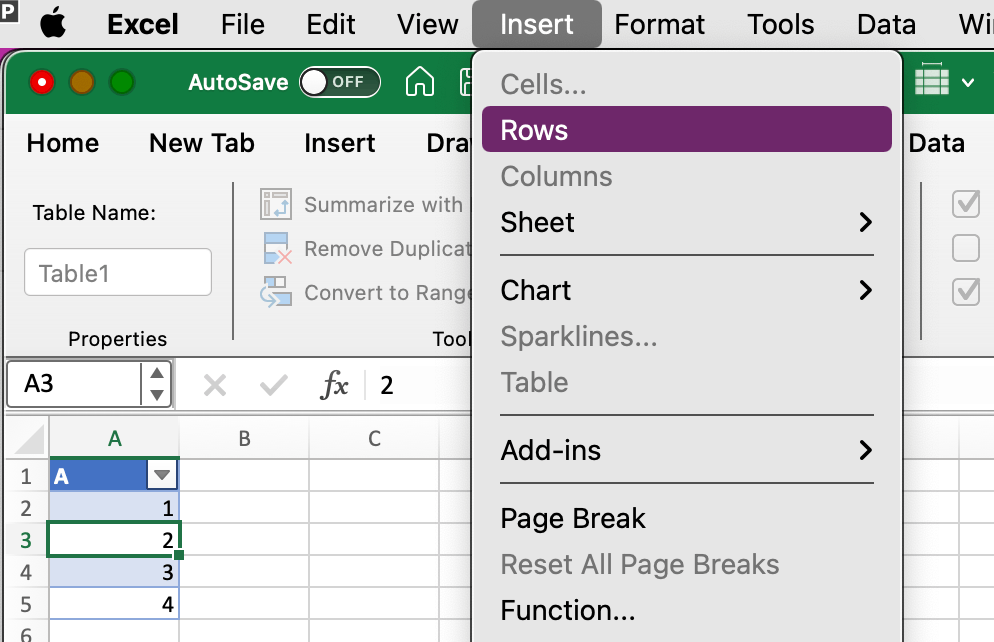
Task: Click the Home icon in title bar
Action: [x=420, y=82]
